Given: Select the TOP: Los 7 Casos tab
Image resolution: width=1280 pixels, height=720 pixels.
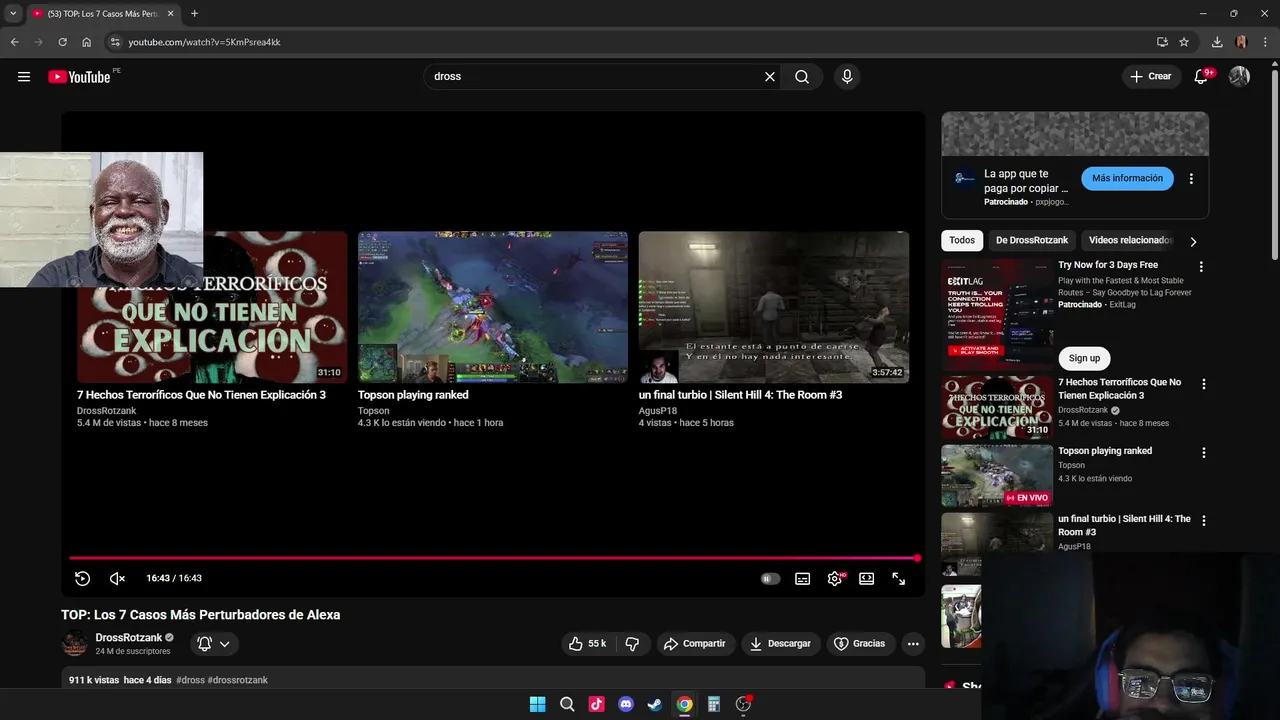Looking at the screenshot, I should 102,14.
